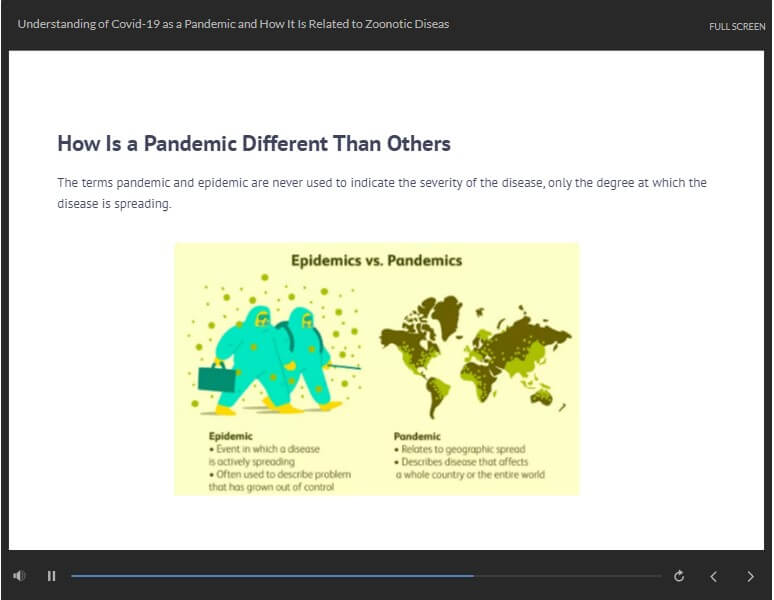
Task: Click the bold 'Epidemic' label
Action: (x=230, y=437)
